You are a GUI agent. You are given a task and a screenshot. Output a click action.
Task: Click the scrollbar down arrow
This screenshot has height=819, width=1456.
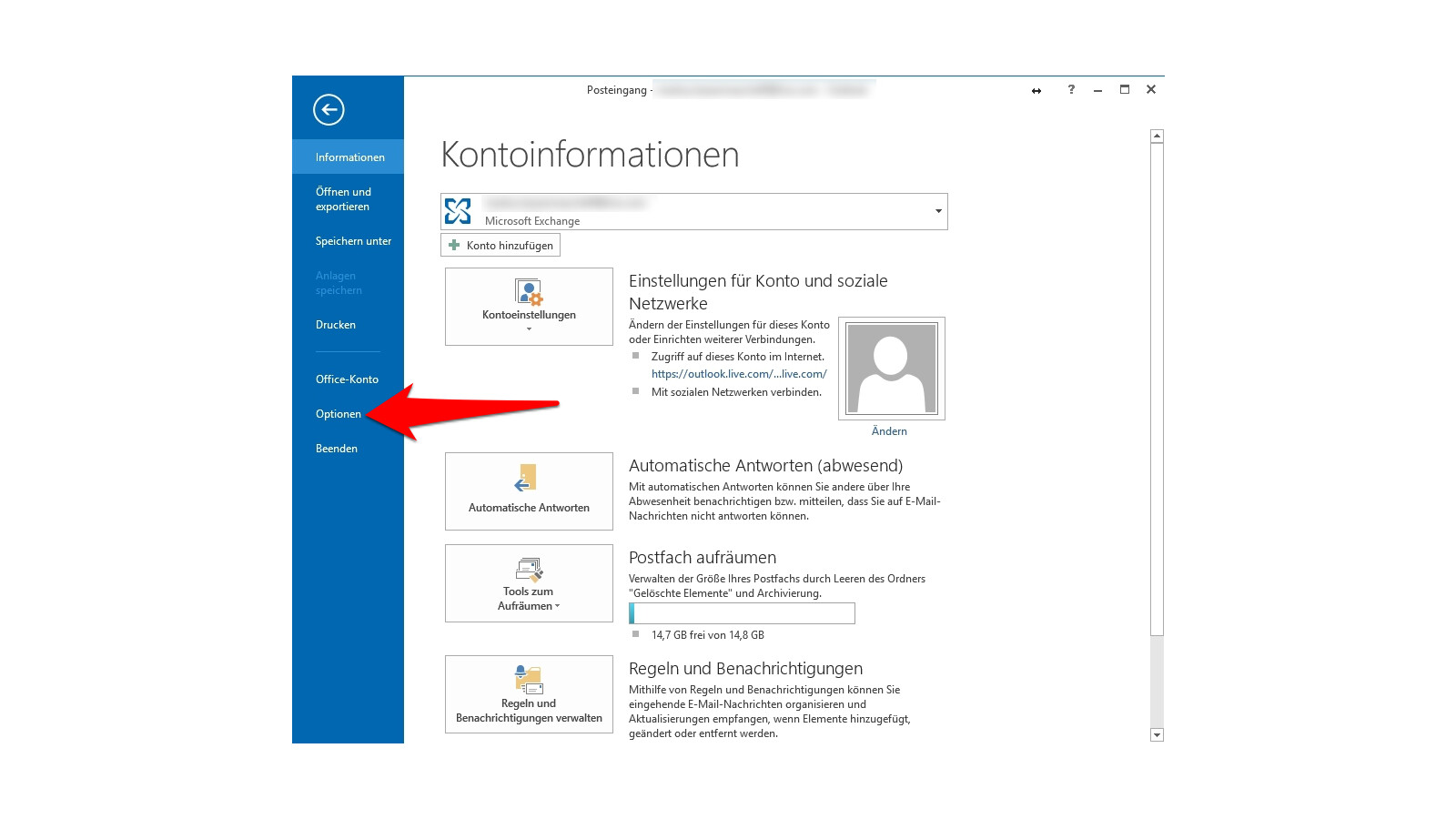pyautogui.click(x=1157, y=734)
